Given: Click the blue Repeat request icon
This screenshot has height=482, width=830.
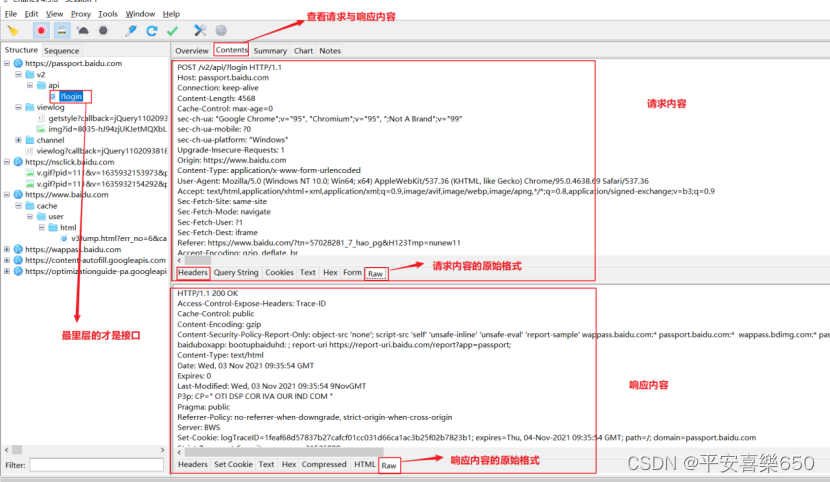Looking at the screenshot, I should pos(152,31).
